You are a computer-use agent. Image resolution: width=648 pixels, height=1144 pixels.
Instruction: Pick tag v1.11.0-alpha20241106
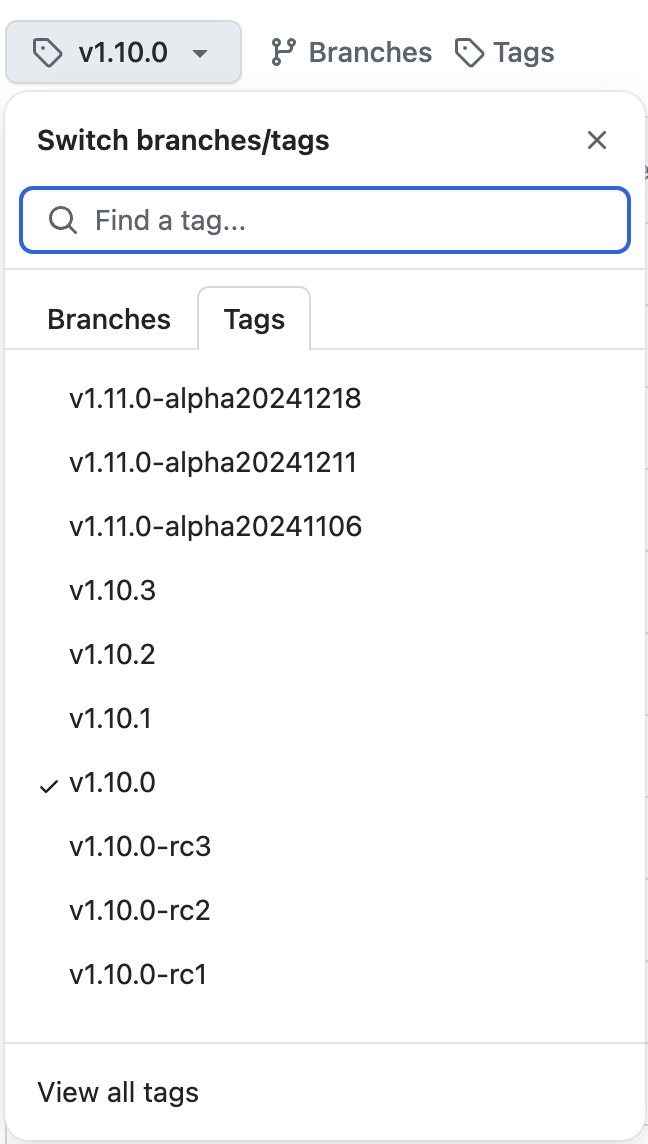click(215, 527)
